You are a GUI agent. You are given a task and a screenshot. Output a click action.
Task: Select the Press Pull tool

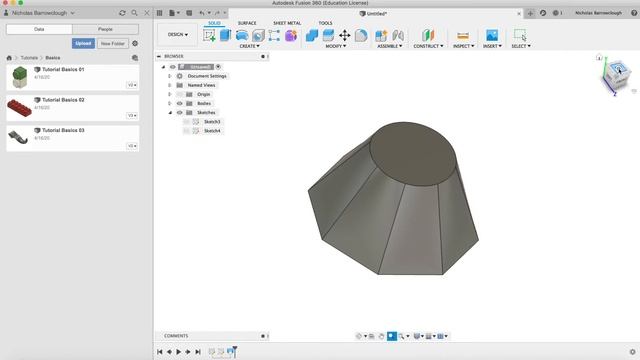pyautogui.click(x=312, y=36)
